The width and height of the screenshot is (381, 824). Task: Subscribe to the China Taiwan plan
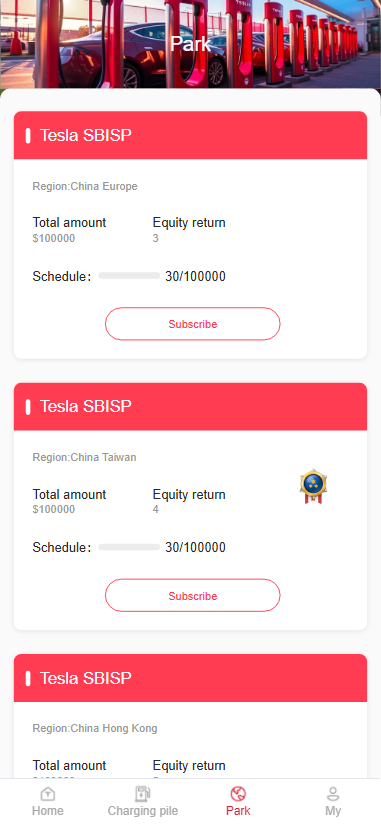(x=192, y=595)
